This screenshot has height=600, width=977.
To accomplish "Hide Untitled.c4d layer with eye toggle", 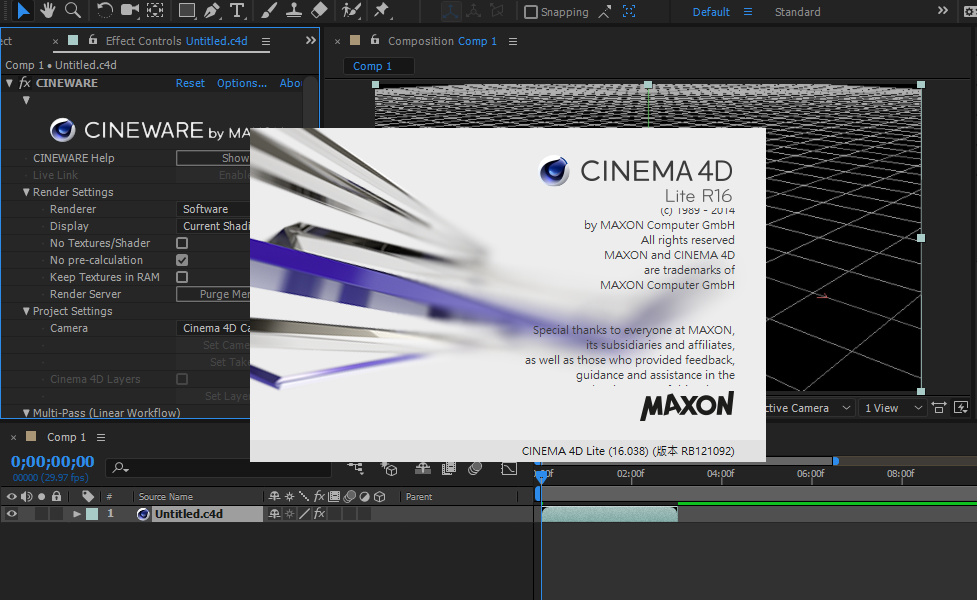I will point(11,514).
